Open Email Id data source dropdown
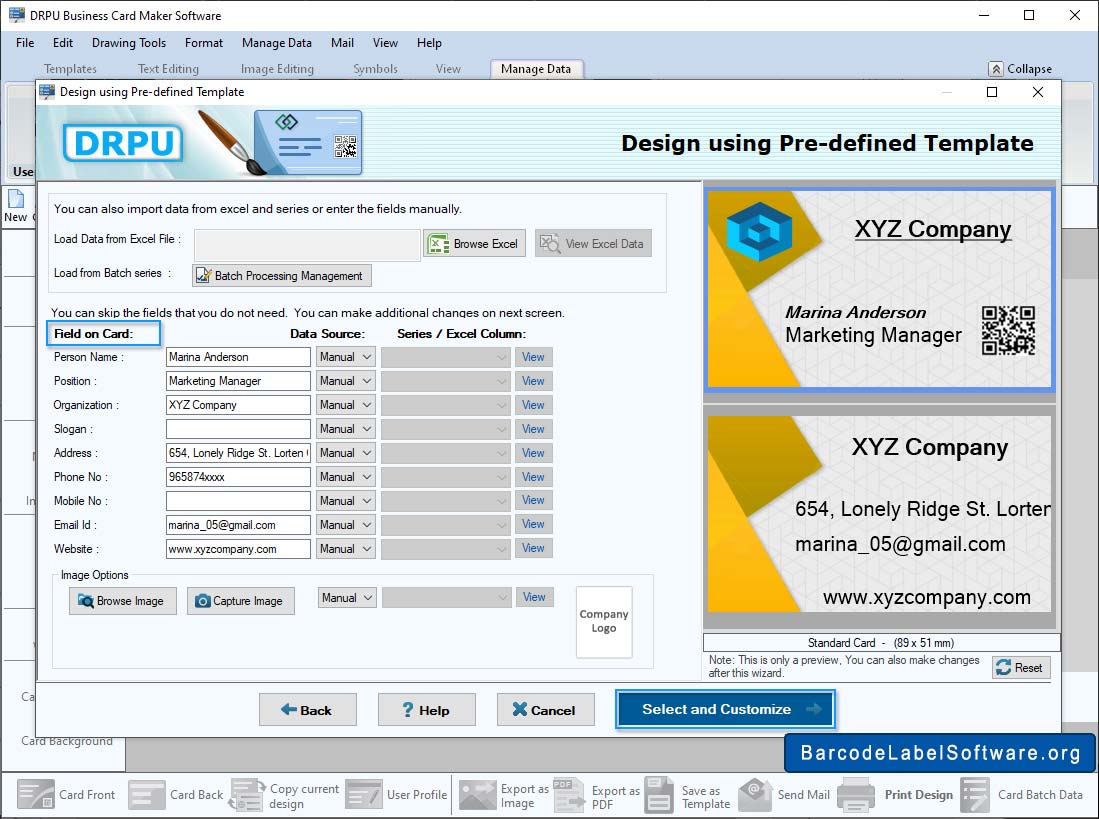 tap(346, 525)
